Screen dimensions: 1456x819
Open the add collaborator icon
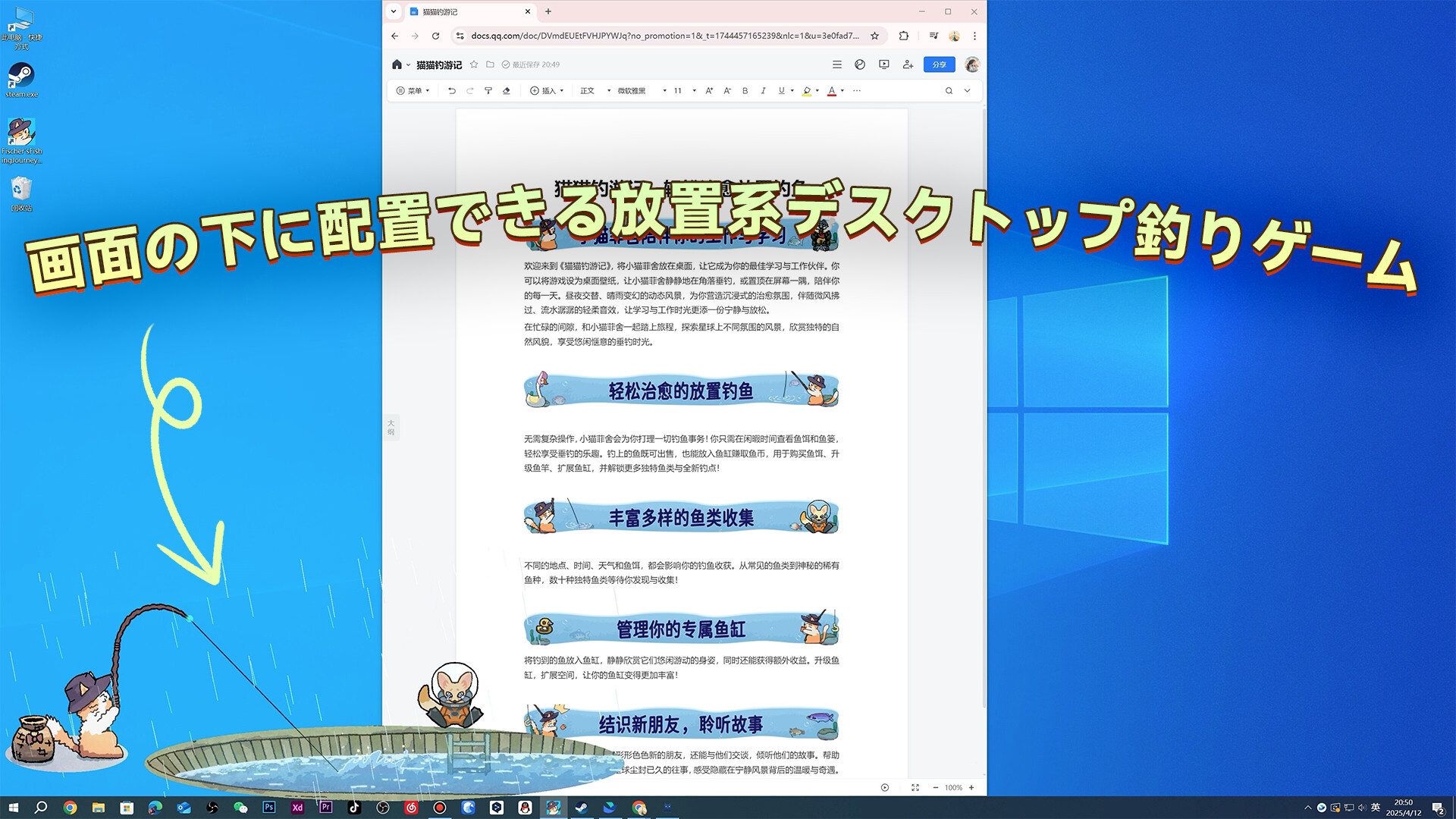click(x=908, y=65)
